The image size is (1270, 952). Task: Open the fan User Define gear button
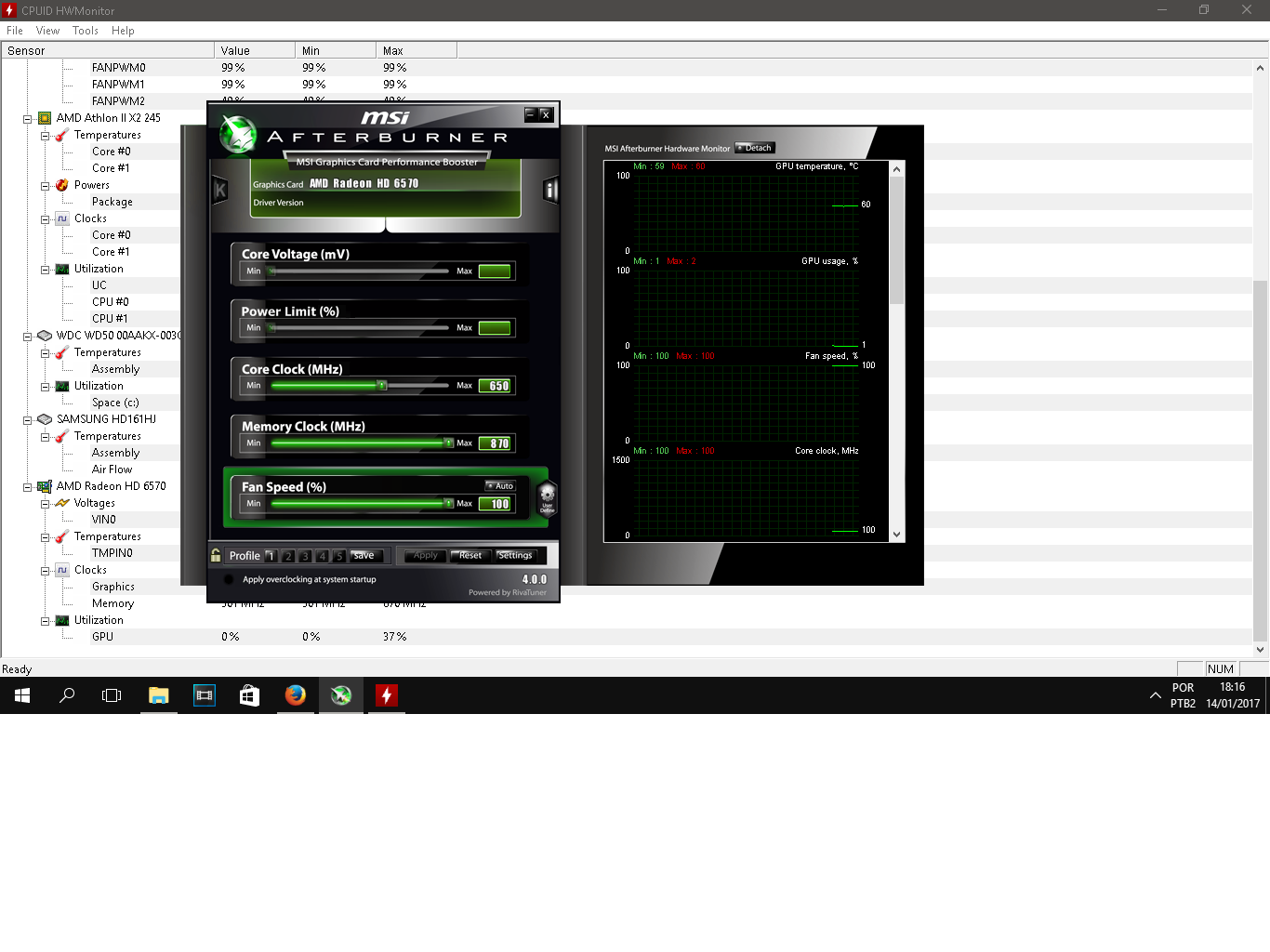tap(548, 497)
